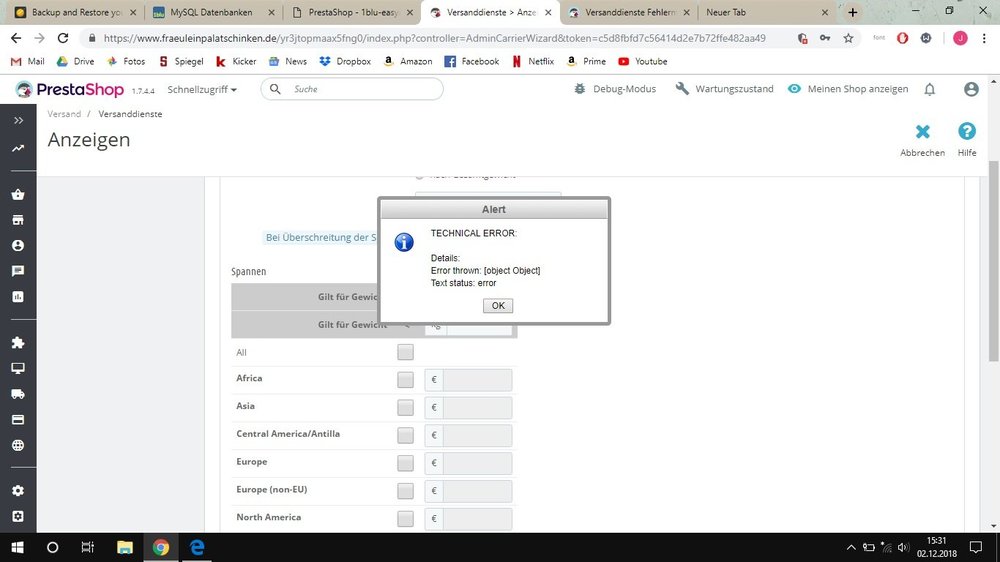Screen dimensions: 1000x562
Task: Click the Versanddienste breadcrumb link
Action: tap(130, 114)
